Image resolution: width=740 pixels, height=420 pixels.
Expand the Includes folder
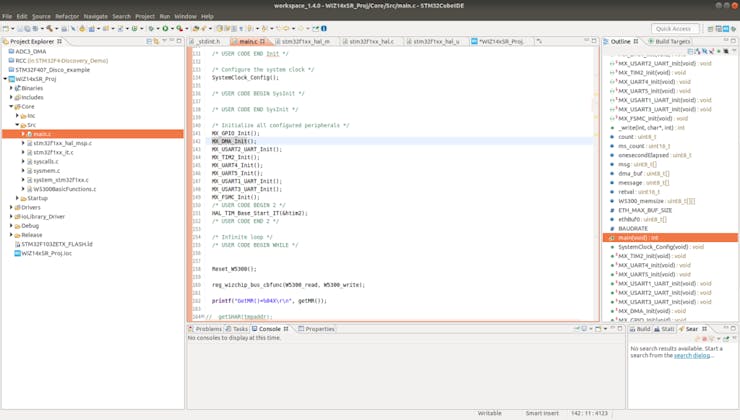tap(11, 97)
